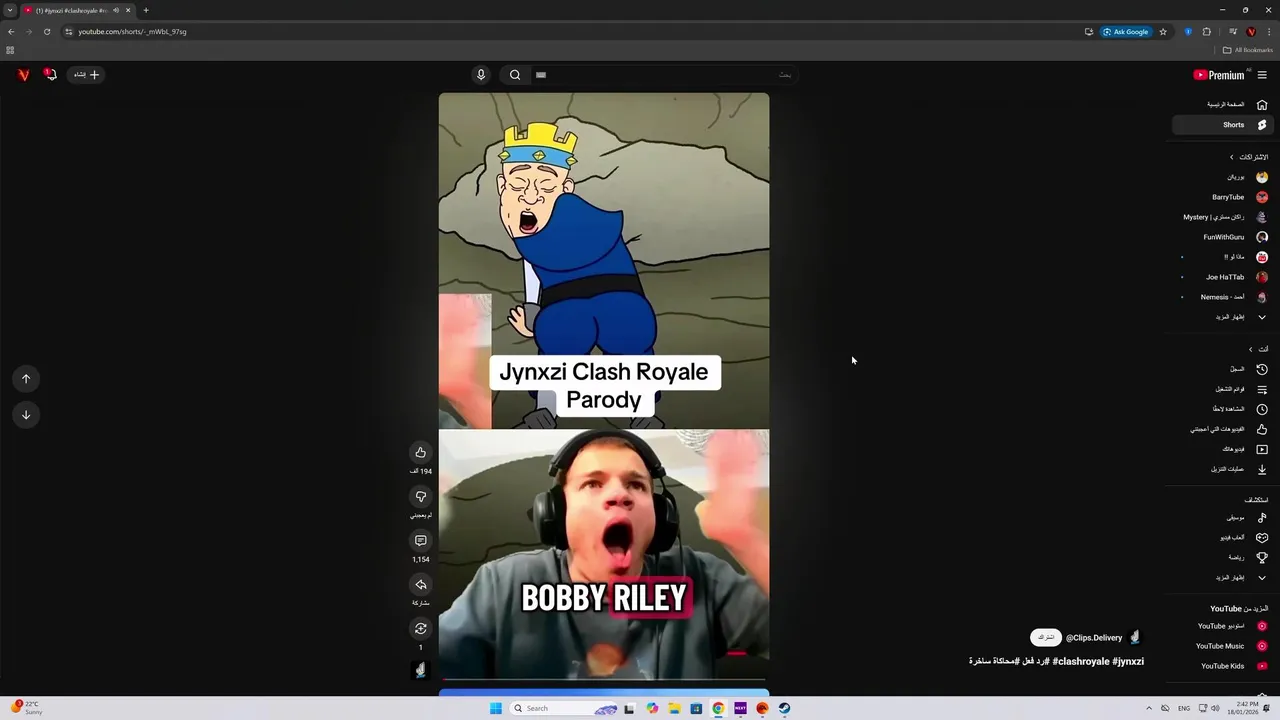Share this short via arrow icon

tap(421, 584)
